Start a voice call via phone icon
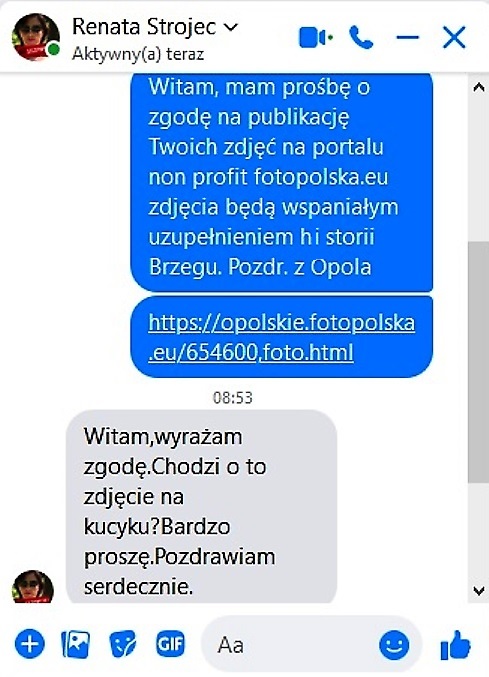 pos(361,38)
